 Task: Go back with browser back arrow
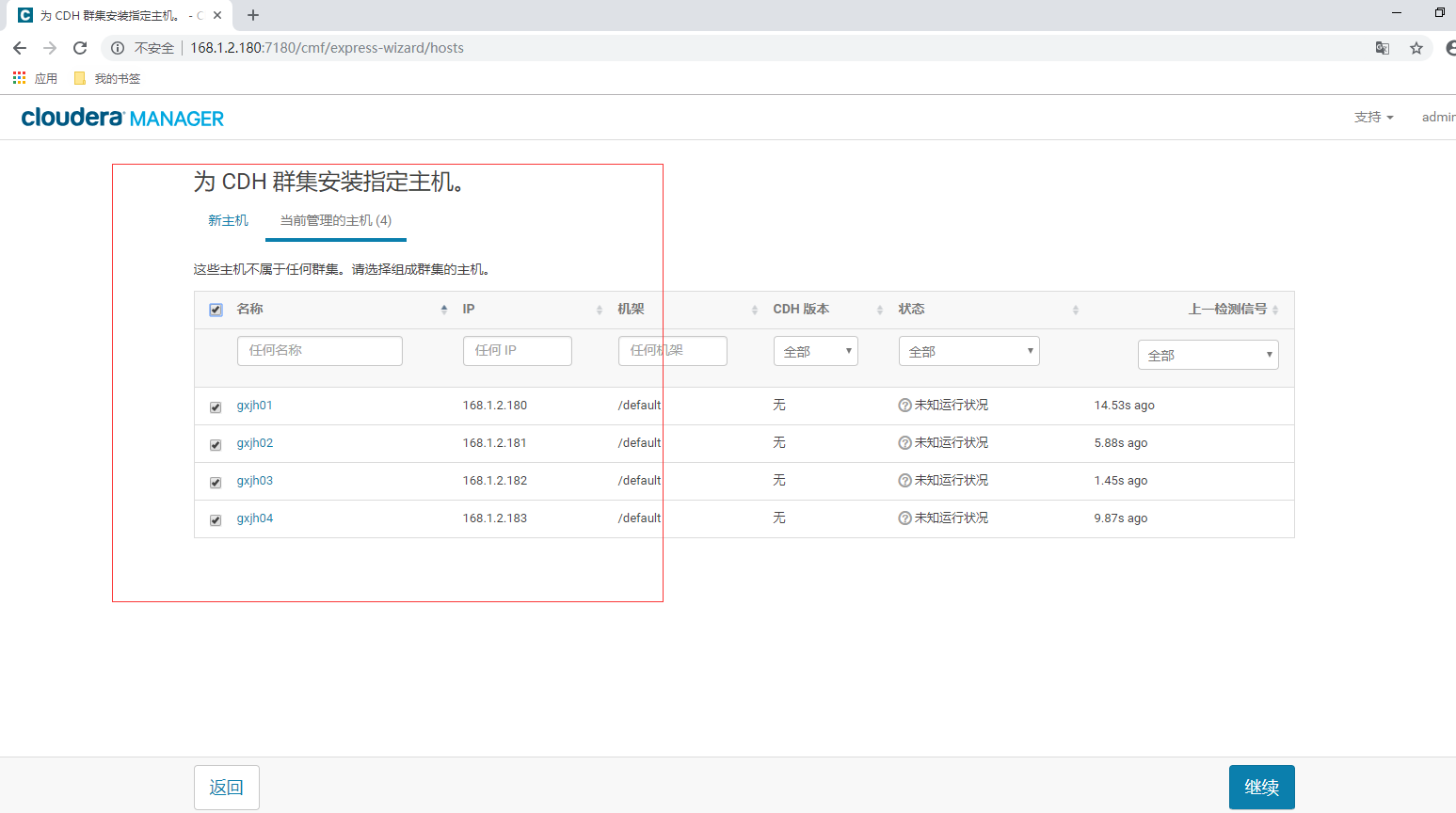(20, 48)
